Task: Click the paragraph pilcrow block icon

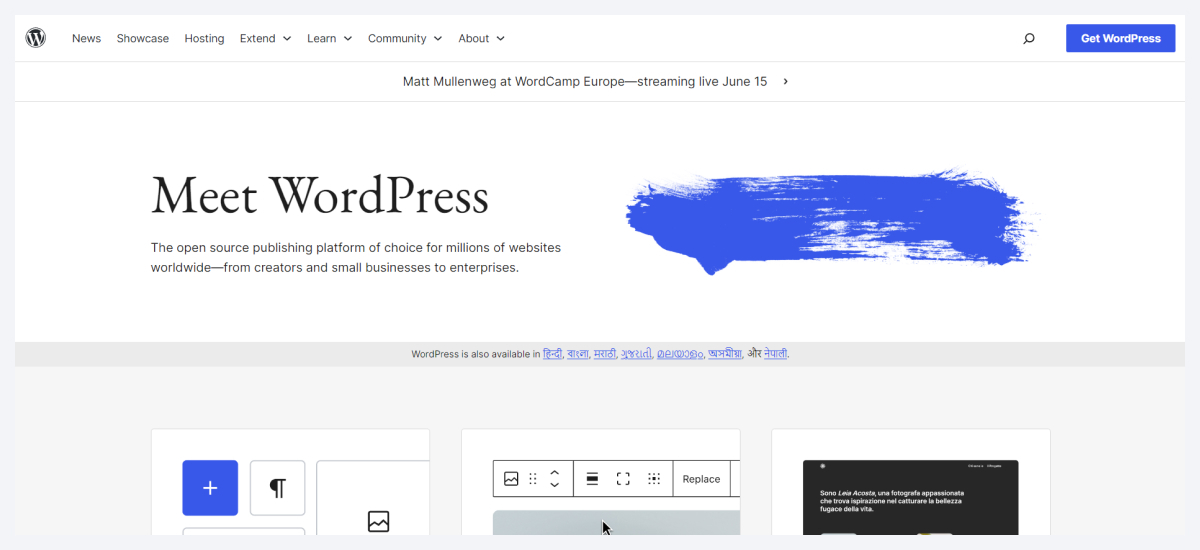Action: (x=277, y=488)
